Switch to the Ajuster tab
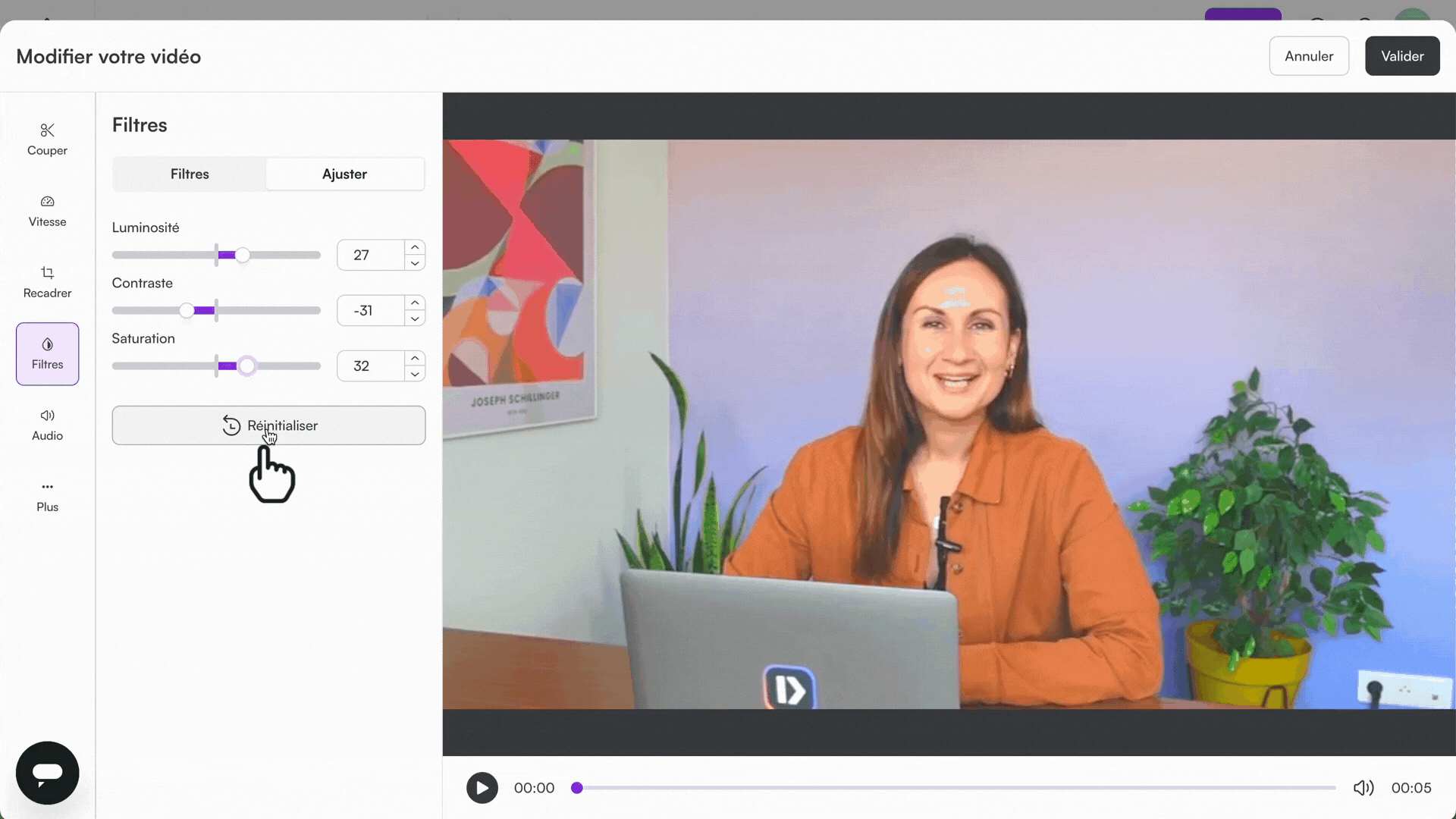1456x819 pixels. click(344, 174)
